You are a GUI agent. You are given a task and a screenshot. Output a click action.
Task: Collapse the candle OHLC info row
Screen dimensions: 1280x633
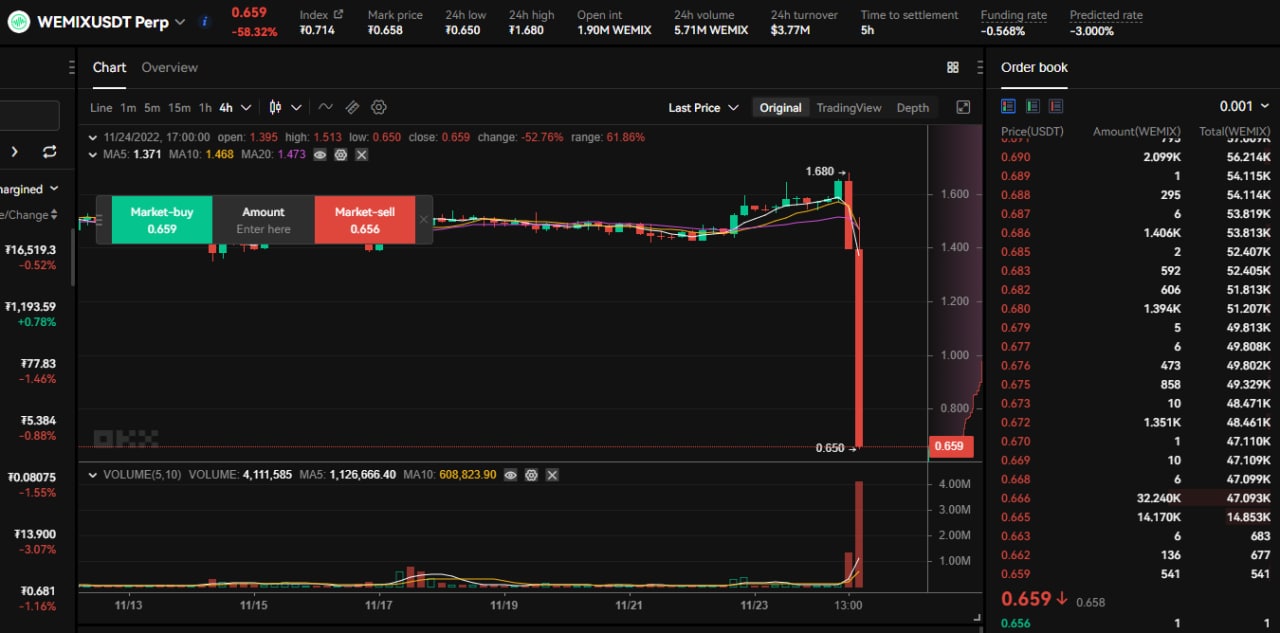click(x=94, y=137)
